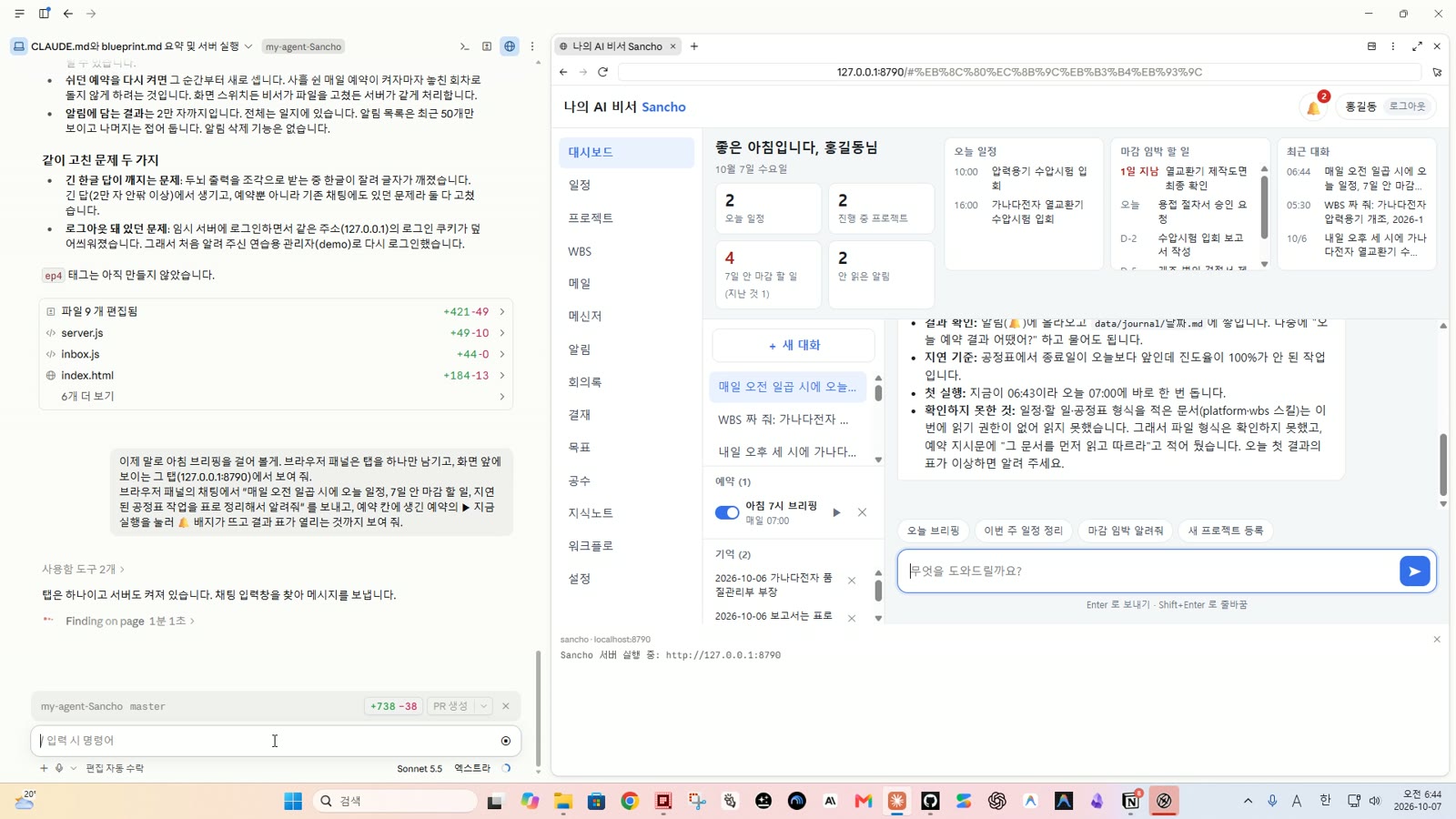
Task: Expand the 파일 9개 편집됨 row
Action: pos(276,311)
